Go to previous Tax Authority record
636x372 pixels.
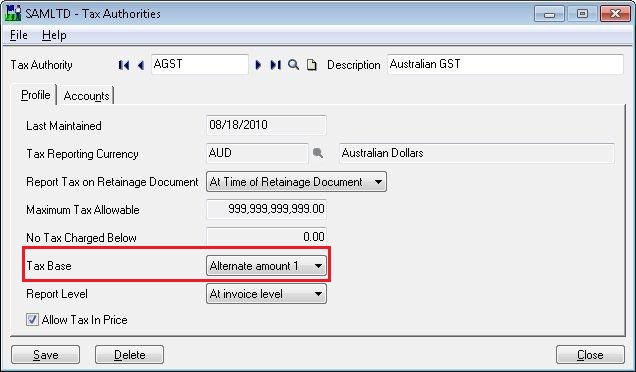(x=141, y=65)
